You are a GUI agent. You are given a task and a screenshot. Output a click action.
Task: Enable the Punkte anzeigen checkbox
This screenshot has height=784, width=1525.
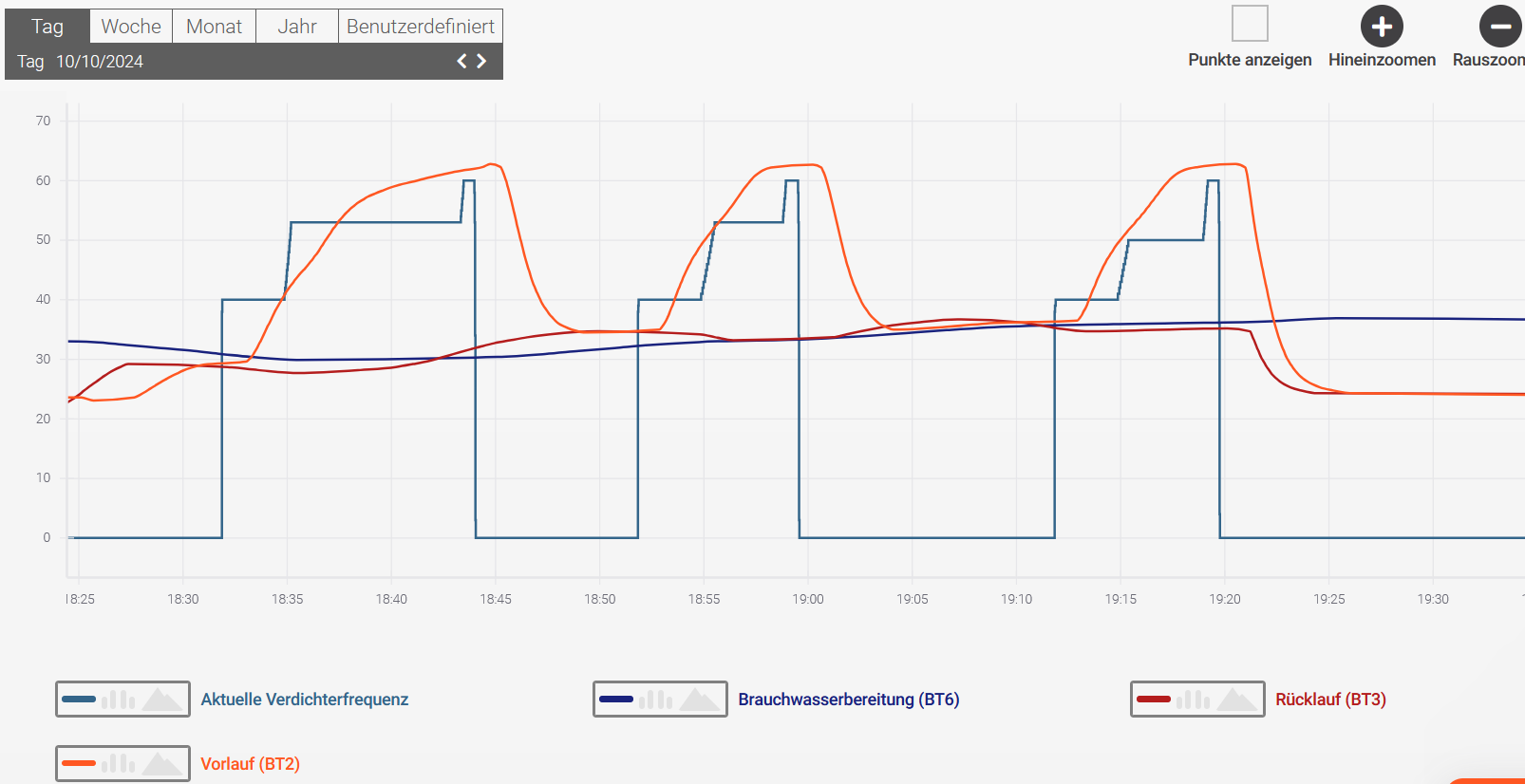click(x=1250, y=24)
